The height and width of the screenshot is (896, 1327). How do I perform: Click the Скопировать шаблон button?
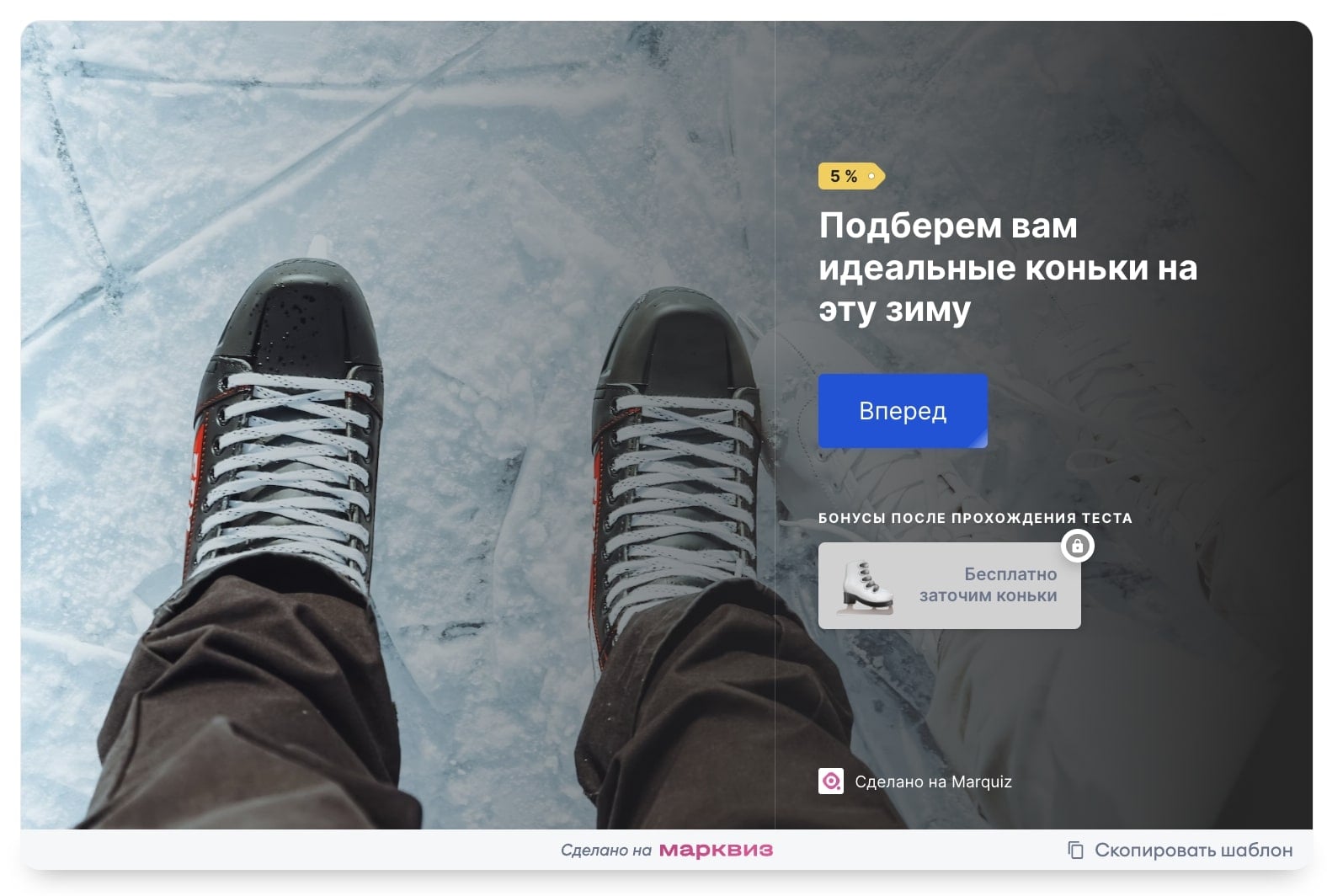(x=1180, y=850)
